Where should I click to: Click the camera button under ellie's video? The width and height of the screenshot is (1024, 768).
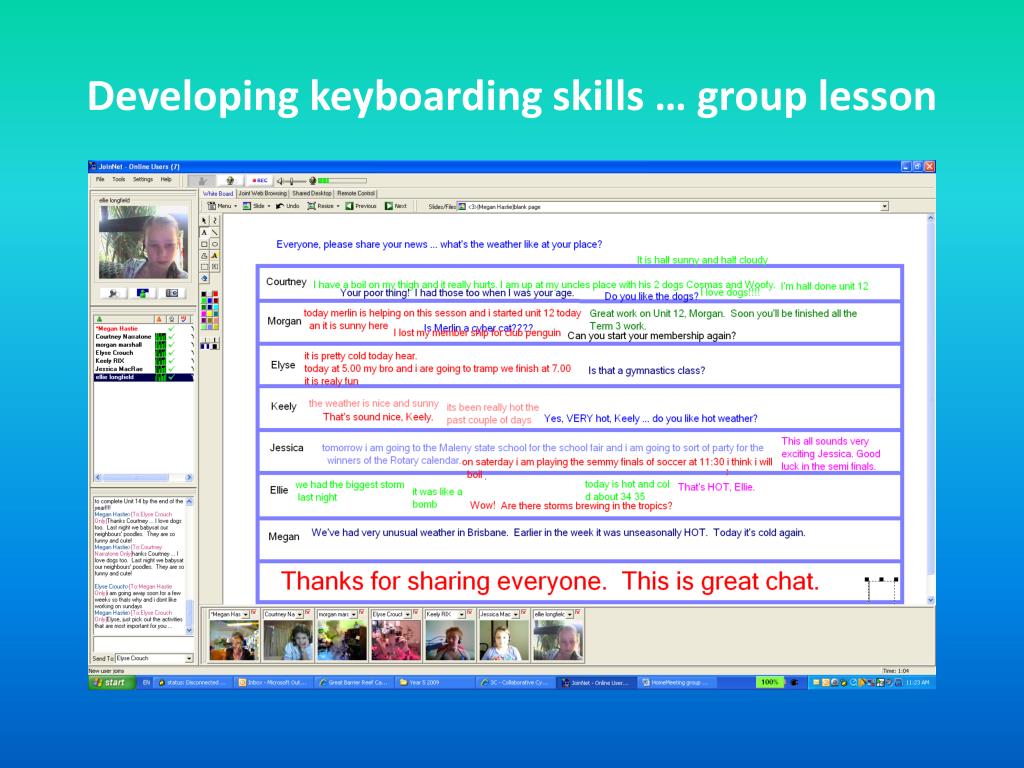click(x=172, y=293)
